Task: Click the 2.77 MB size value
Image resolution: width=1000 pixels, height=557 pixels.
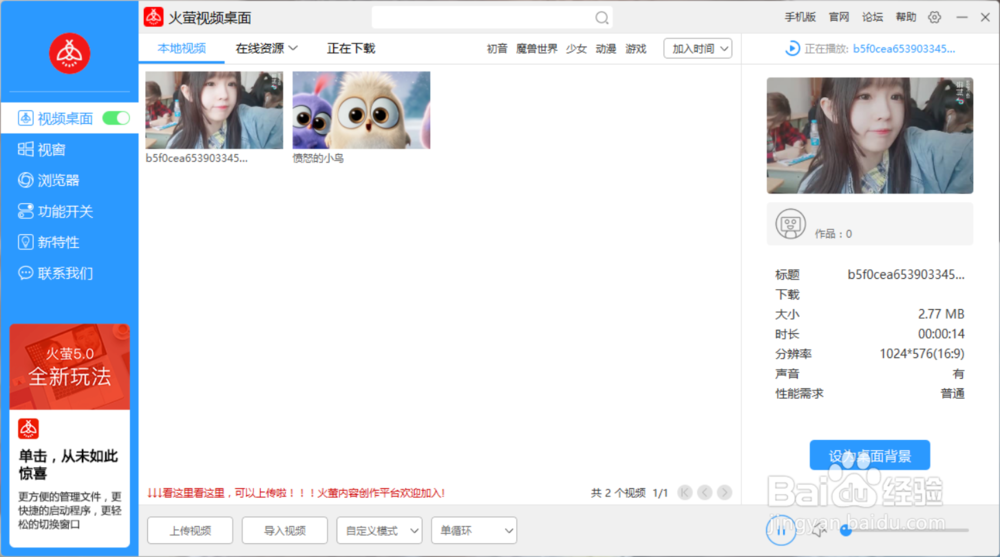Action: click(941, 314)
